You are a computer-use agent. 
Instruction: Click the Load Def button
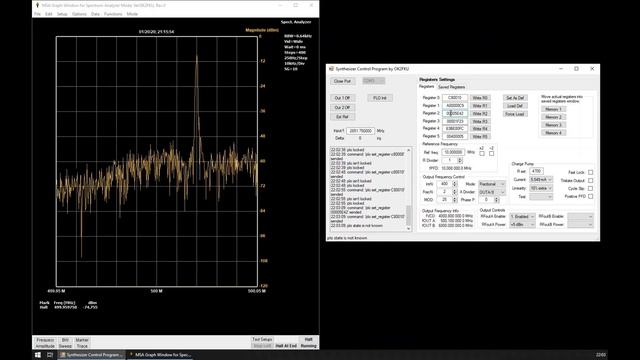(x=515, y=106)
